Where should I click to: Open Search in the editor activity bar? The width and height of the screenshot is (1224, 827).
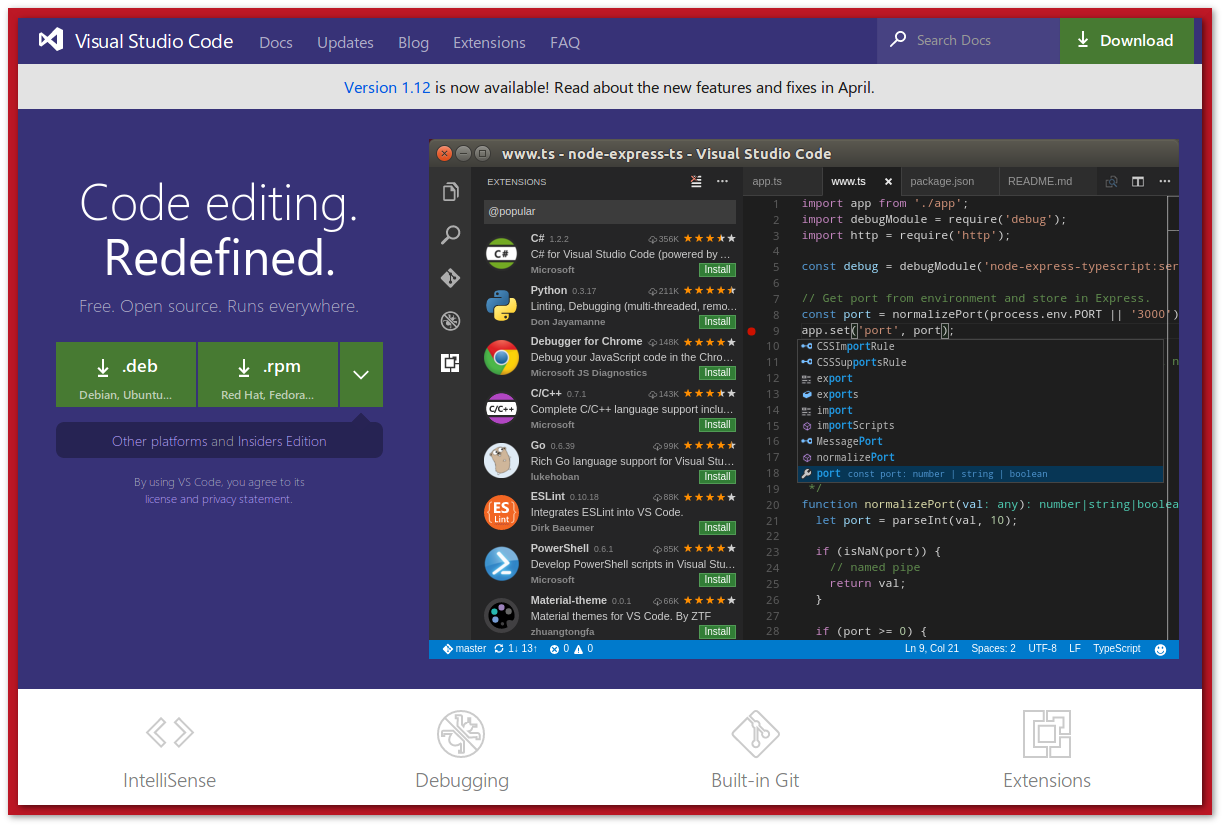[451, 235]
